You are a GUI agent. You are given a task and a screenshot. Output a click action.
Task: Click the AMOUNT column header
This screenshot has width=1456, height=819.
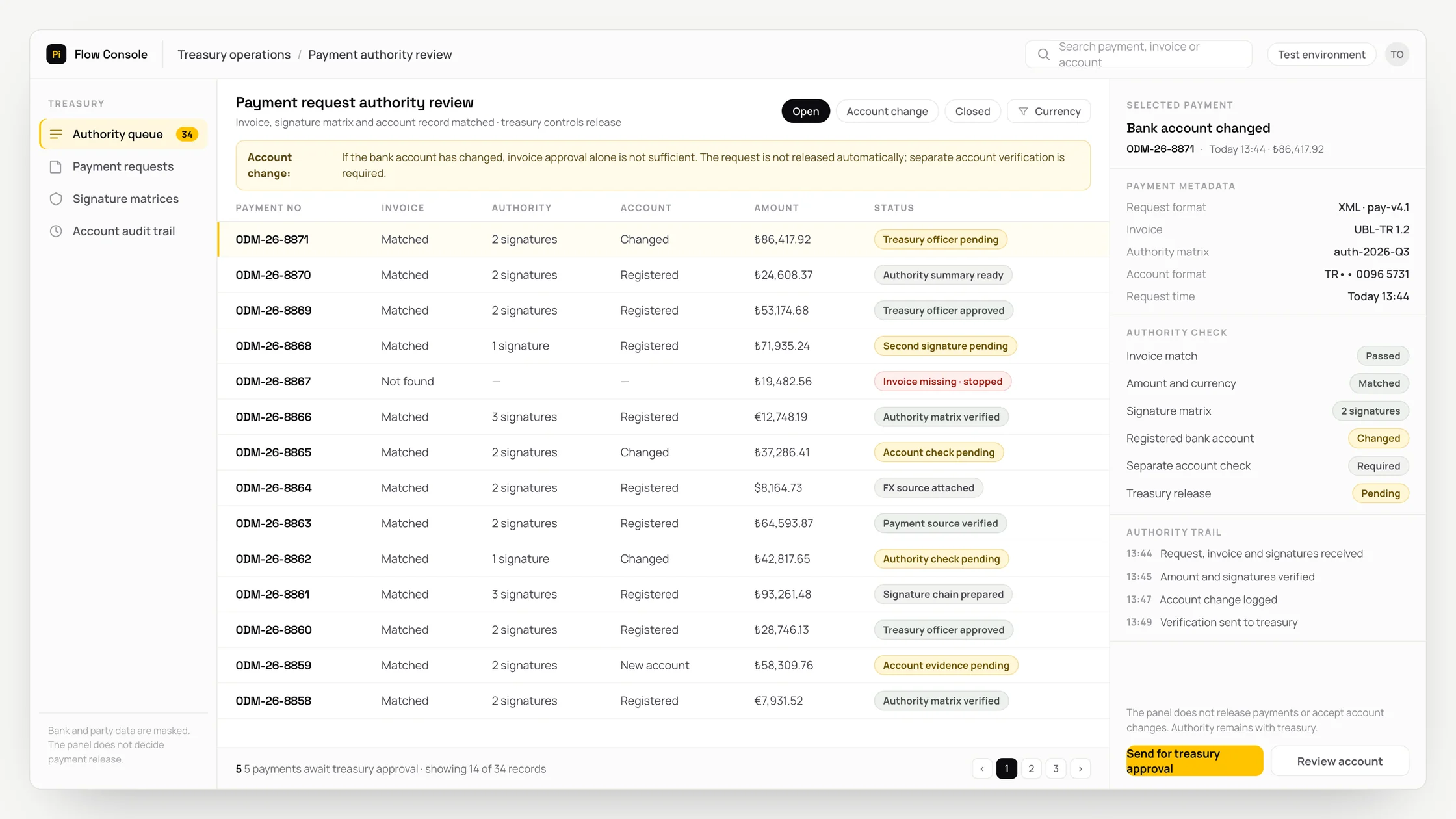[776, 208]
